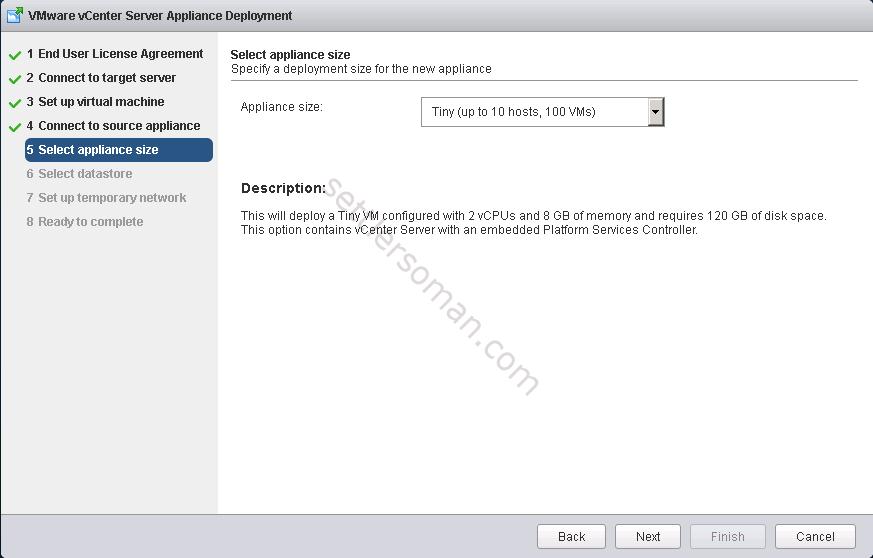Click the 'Appliance size:' label

281,107
